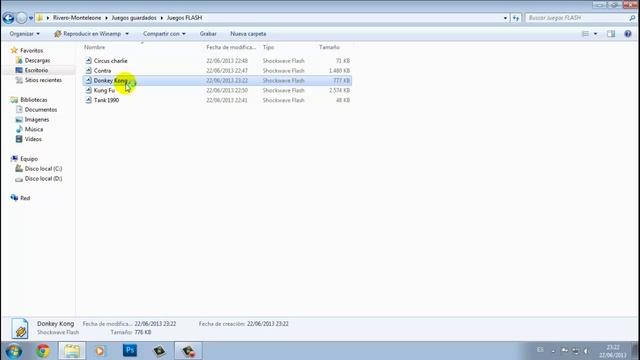The image size is (640, 360).
Task: Click the folder icon in address bar
Action: [40, 18]
